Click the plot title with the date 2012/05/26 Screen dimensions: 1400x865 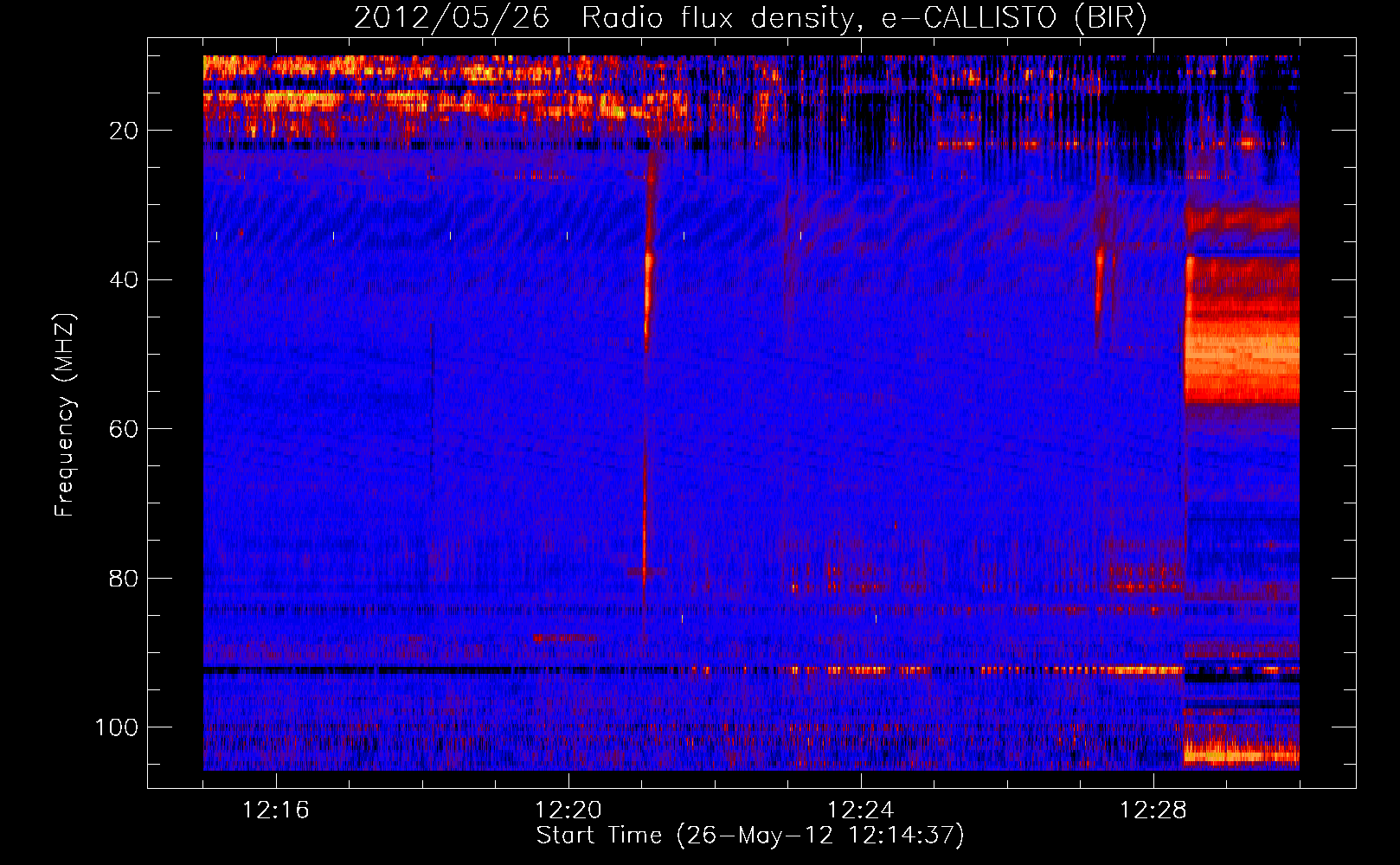[x=750, y=17]
